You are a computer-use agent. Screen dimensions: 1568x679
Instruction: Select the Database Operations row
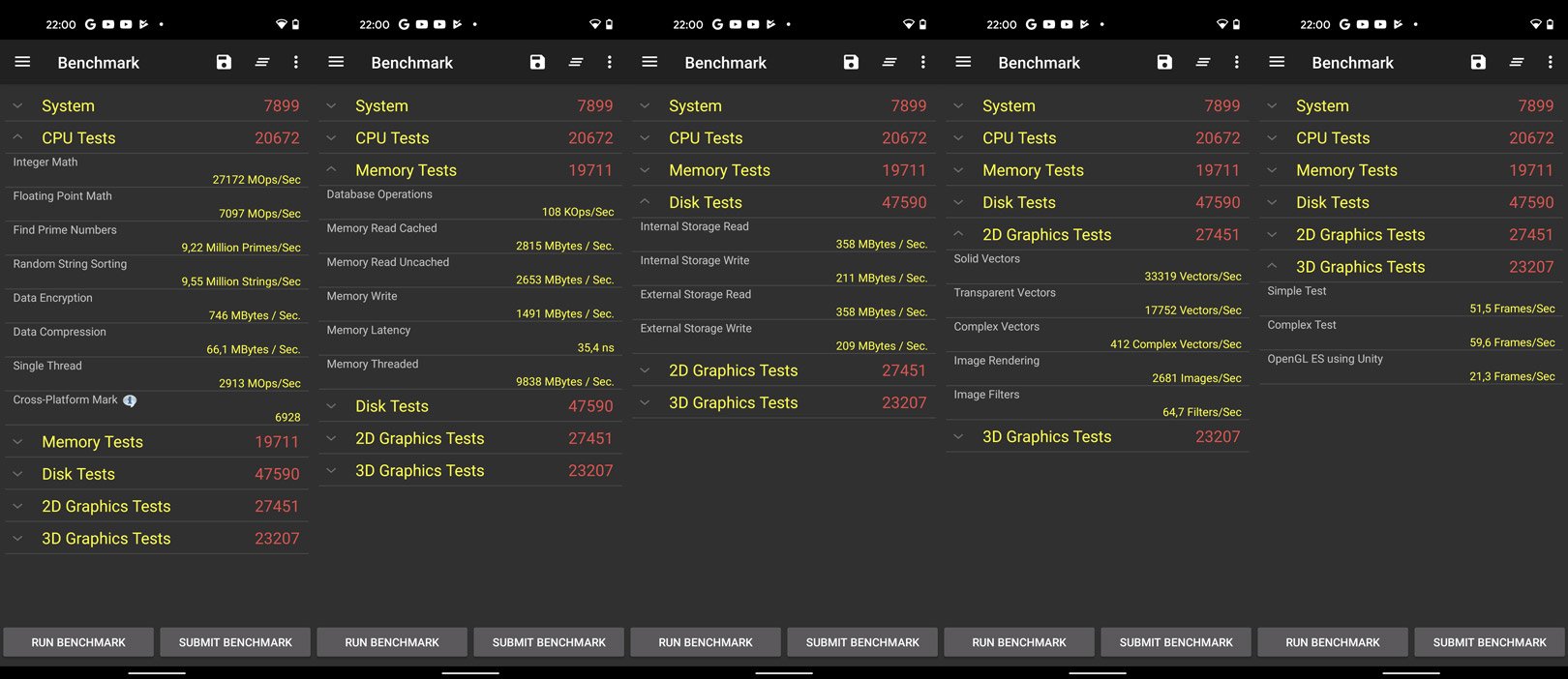(470, 203)
